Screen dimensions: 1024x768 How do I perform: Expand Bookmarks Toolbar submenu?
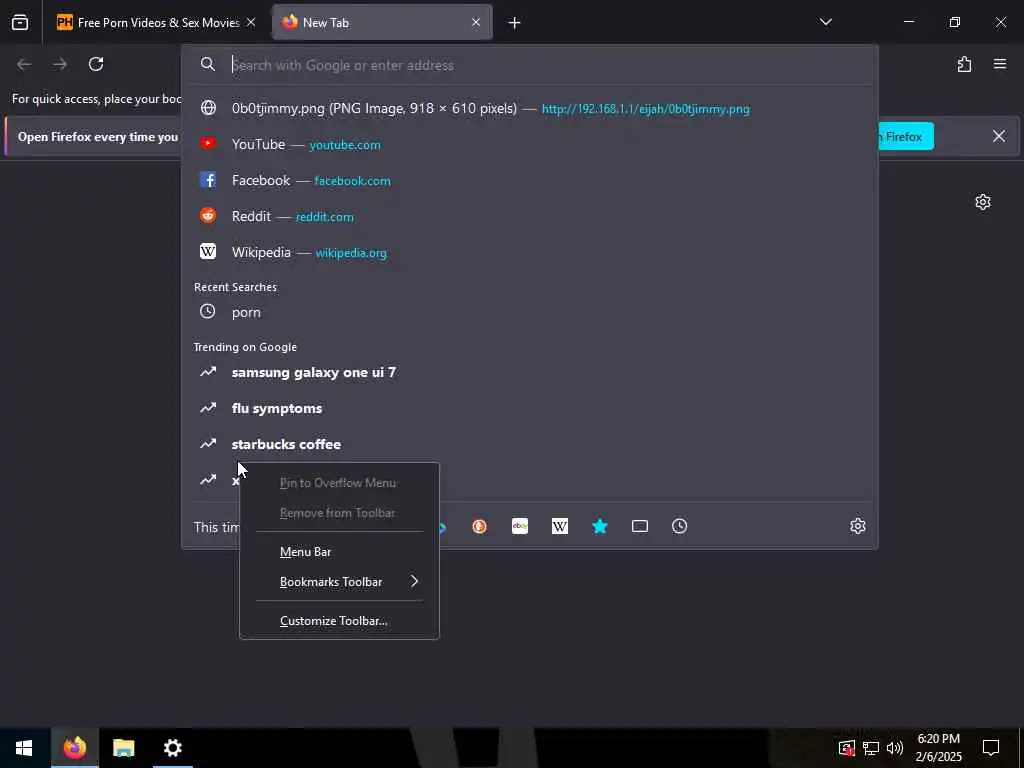[339, 582]
